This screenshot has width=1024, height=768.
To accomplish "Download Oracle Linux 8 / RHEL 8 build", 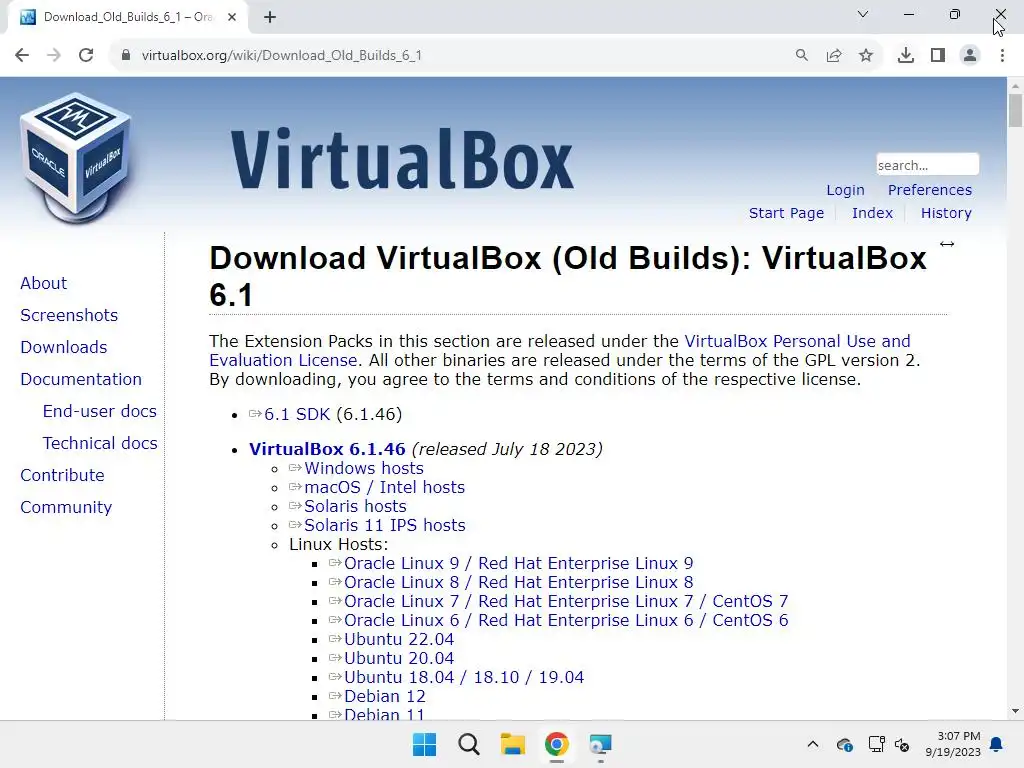I will click(519, 582).
